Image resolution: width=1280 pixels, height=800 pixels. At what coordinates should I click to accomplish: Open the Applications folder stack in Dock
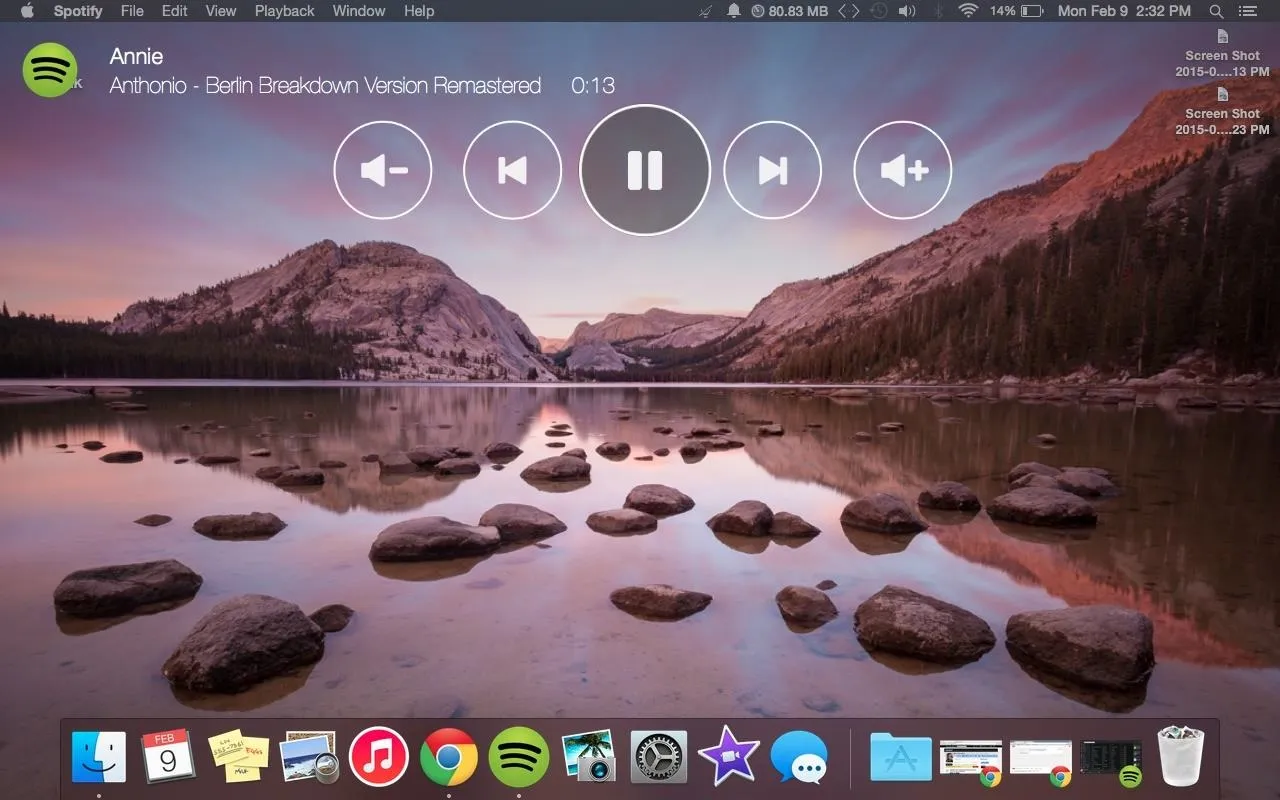click(x=900, y=757)
